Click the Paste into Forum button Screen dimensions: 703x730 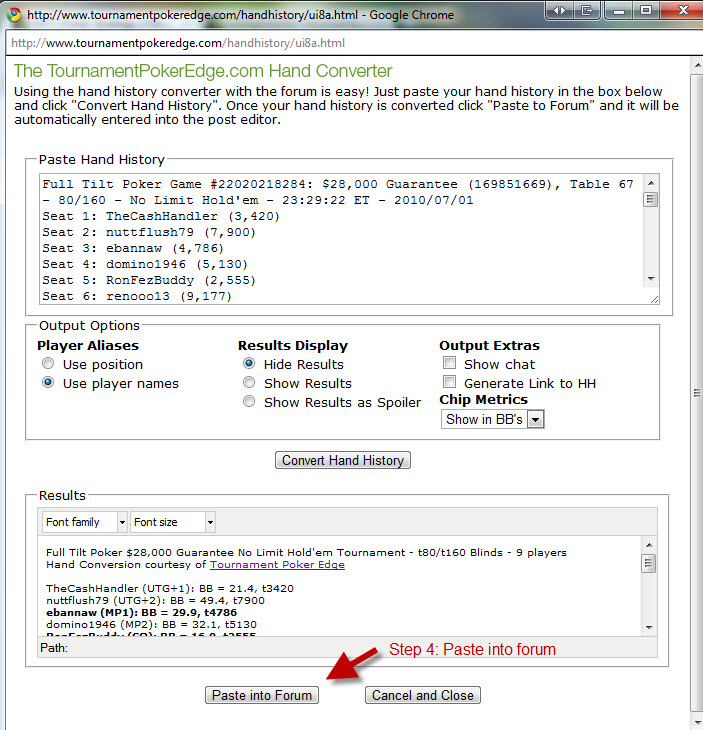262,695
